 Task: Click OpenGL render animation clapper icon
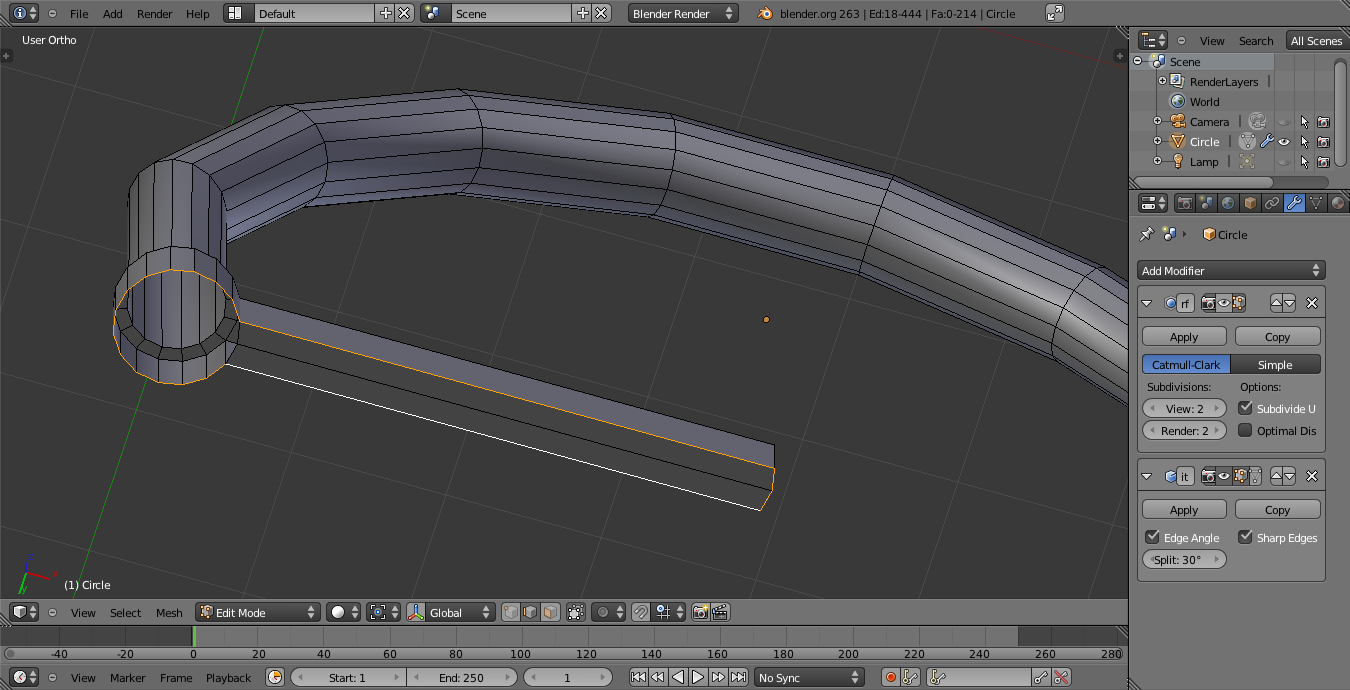720,612
